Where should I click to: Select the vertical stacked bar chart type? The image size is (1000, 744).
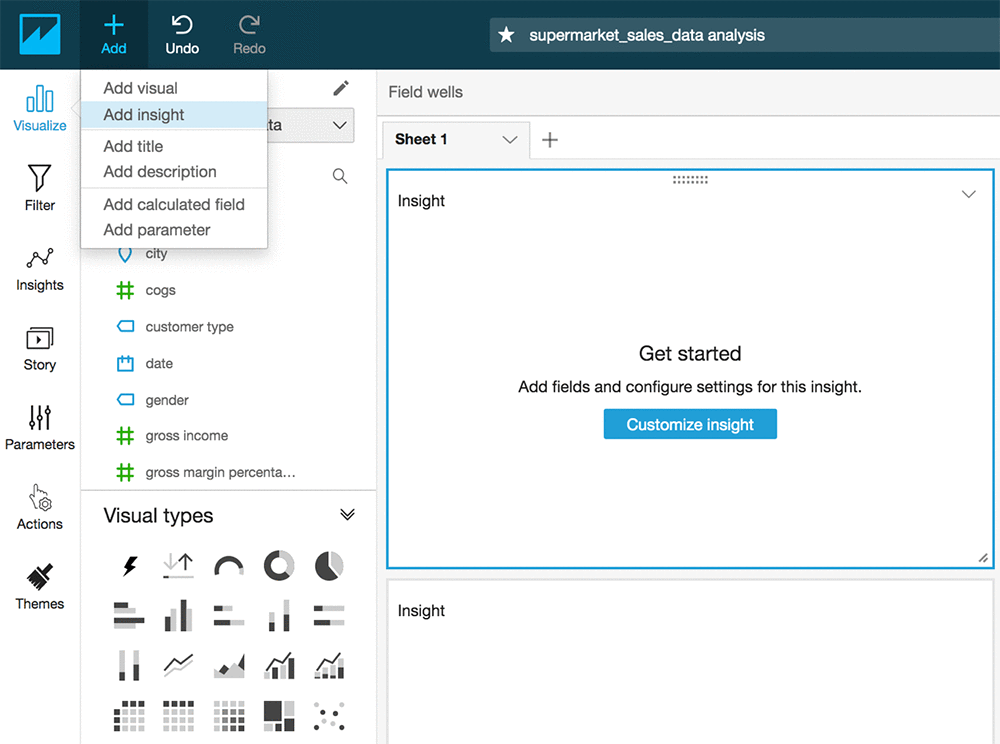pyautogui.click(x=279, y=616)
